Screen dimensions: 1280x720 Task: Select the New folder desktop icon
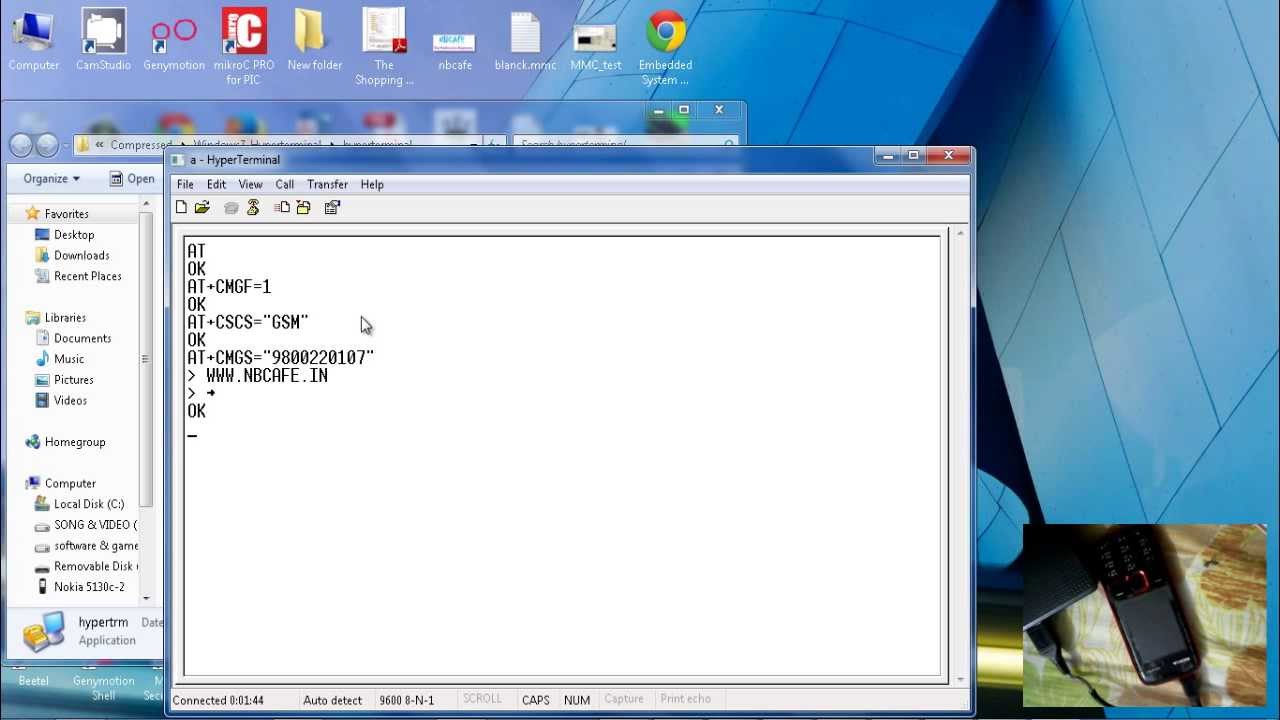[x=314, y=41]
